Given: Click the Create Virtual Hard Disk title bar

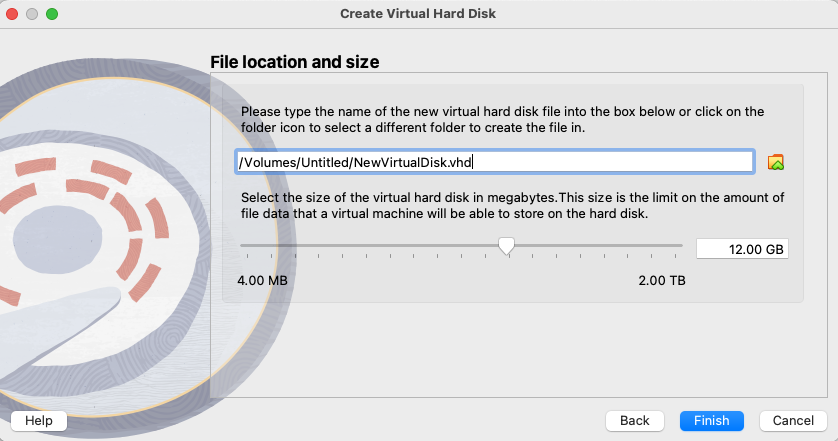Looking at the screenshot, I should [x=418, y=14].
